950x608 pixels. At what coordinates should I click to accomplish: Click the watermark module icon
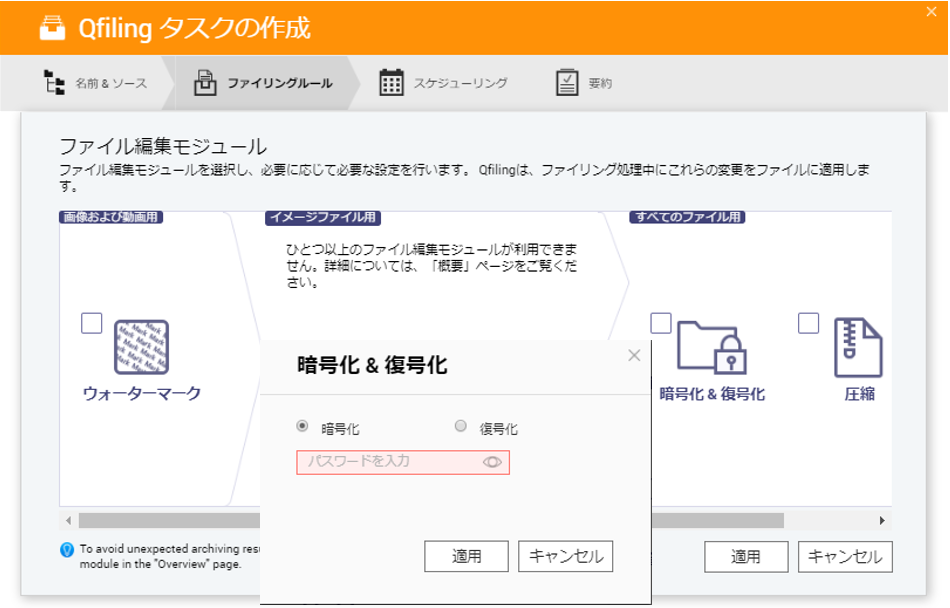[x=141, y=347]
